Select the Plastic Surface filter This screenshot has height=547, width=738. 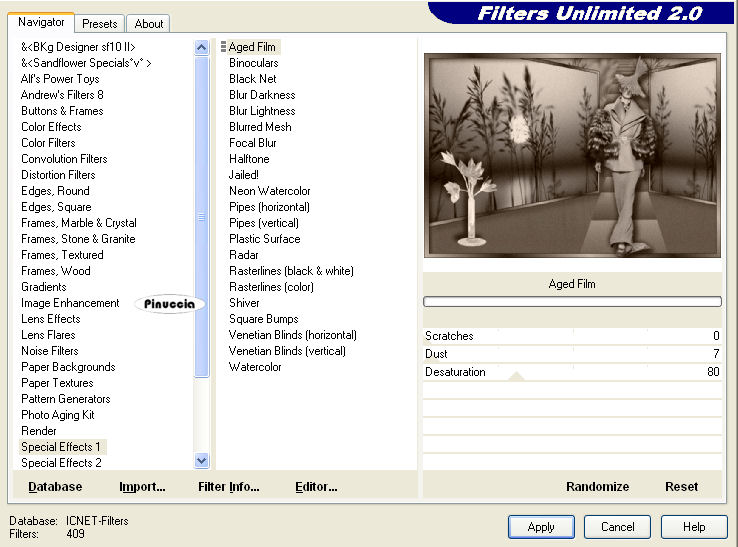click(x=265, y=239)
